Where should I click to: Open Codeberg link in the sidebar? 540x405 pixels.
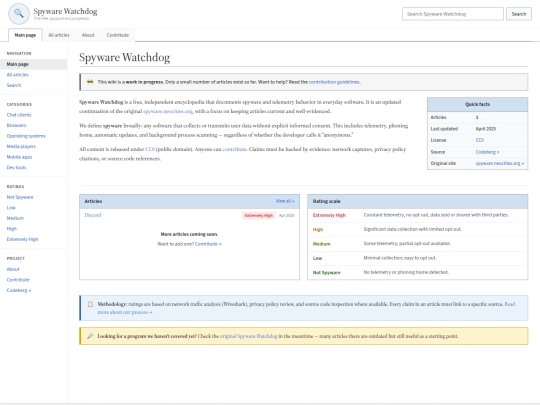[x=19, y=290]
